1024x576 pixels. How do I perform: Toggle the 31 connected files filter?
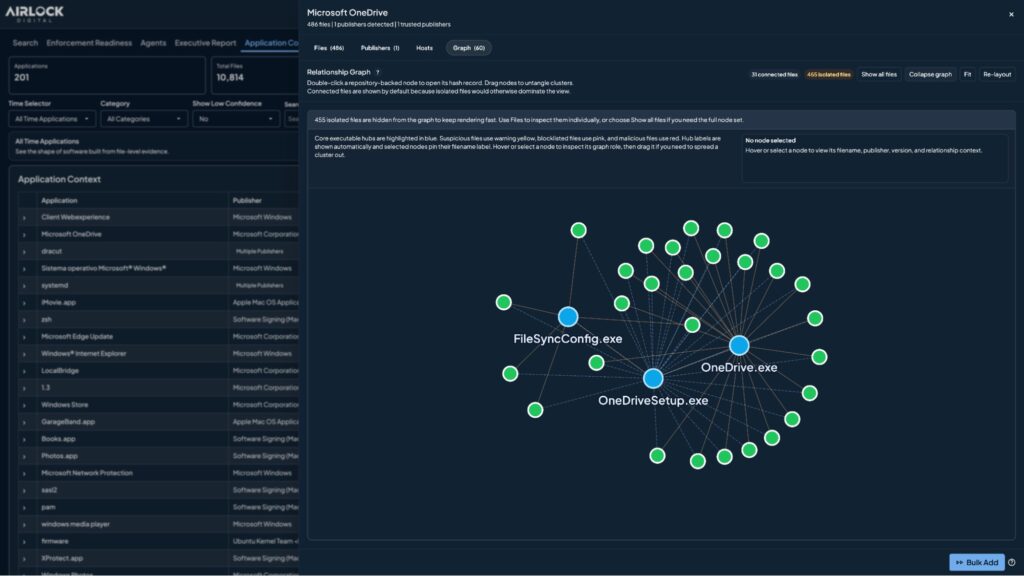[x=774, y=74]
